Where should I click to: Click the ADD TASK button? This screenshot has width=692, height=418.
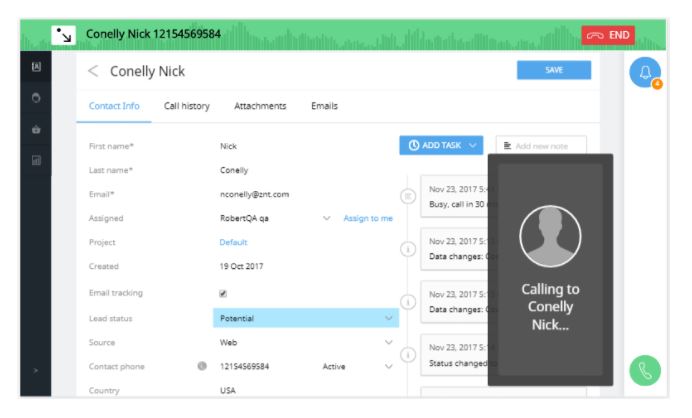pyautogui.click(x=441, y=145)
